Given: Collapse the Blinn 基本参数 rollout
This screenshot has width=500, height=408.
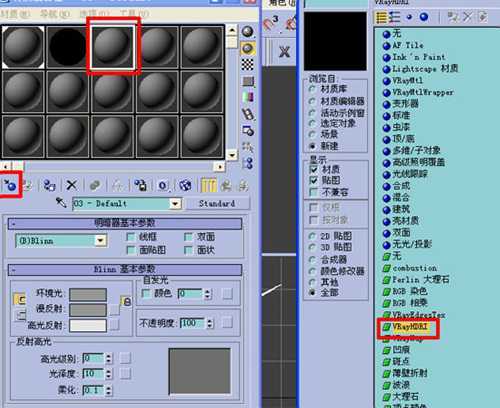Looking at the screenshot, I should pyautogui.click(x=125, y=269).
